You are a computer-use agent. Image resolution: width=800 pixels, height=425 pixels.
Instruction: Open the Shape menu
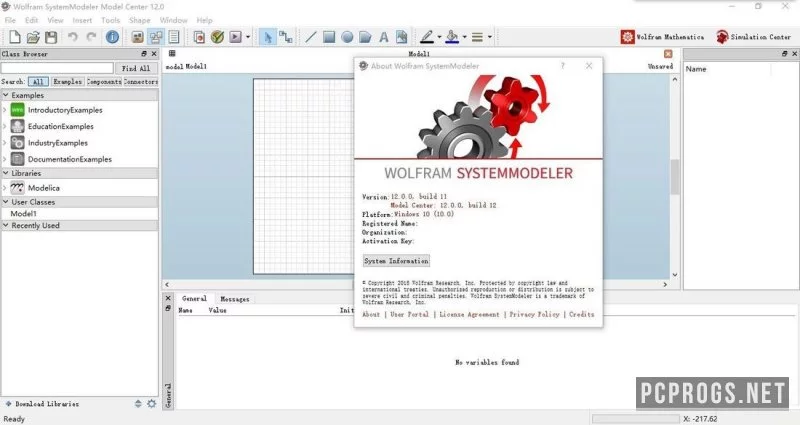pyautogui.click(x=139, y=20)
